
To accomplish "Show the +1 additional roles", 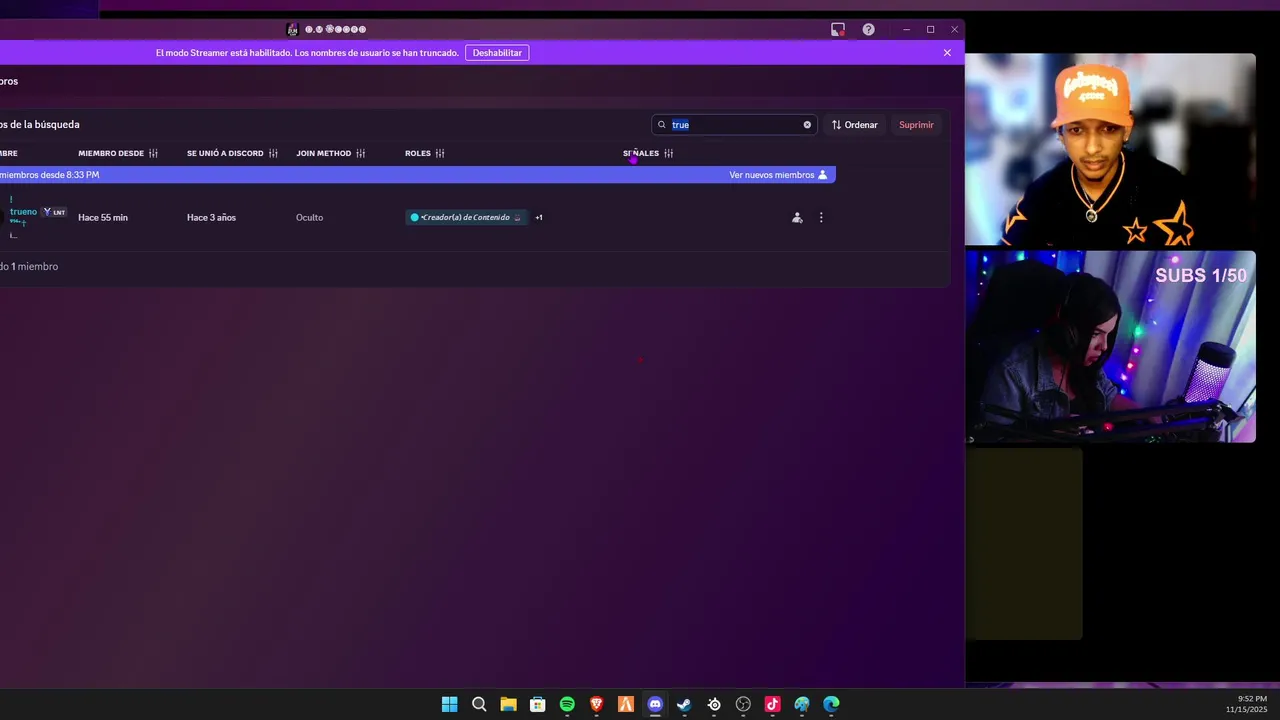I will point(539,217).
